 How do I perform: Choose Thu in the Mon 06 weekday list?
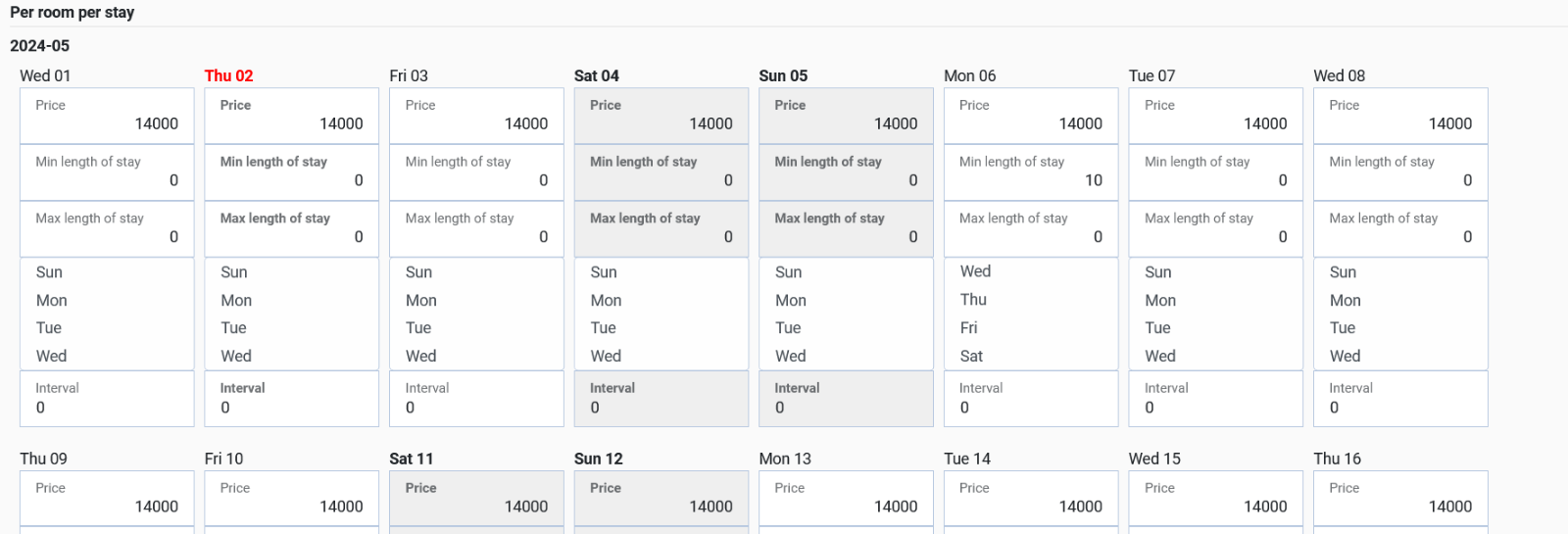(973, 300)
